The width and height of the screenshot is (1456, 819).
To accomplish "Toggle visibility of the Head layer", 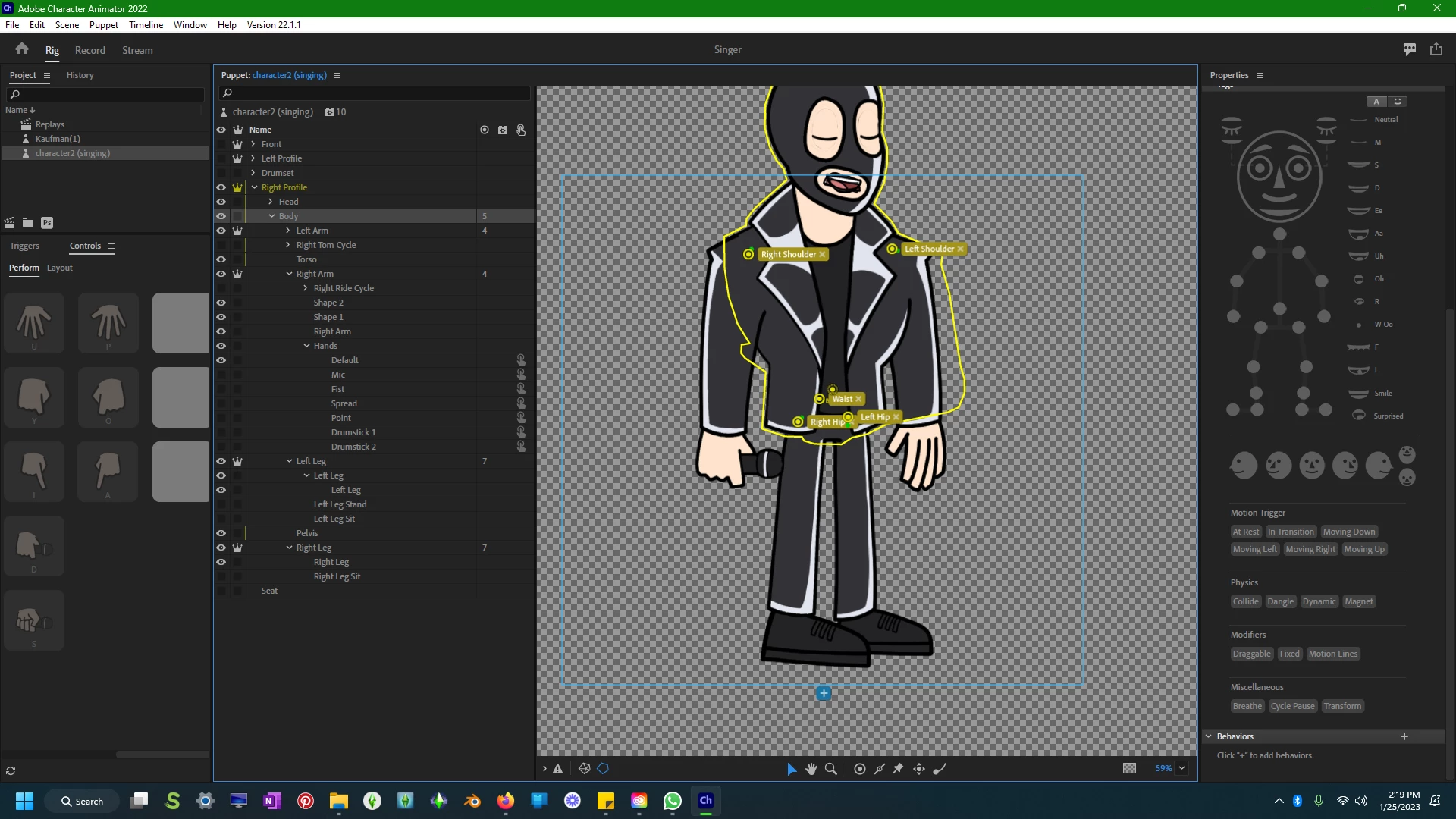I will click(x=221, y=202).
